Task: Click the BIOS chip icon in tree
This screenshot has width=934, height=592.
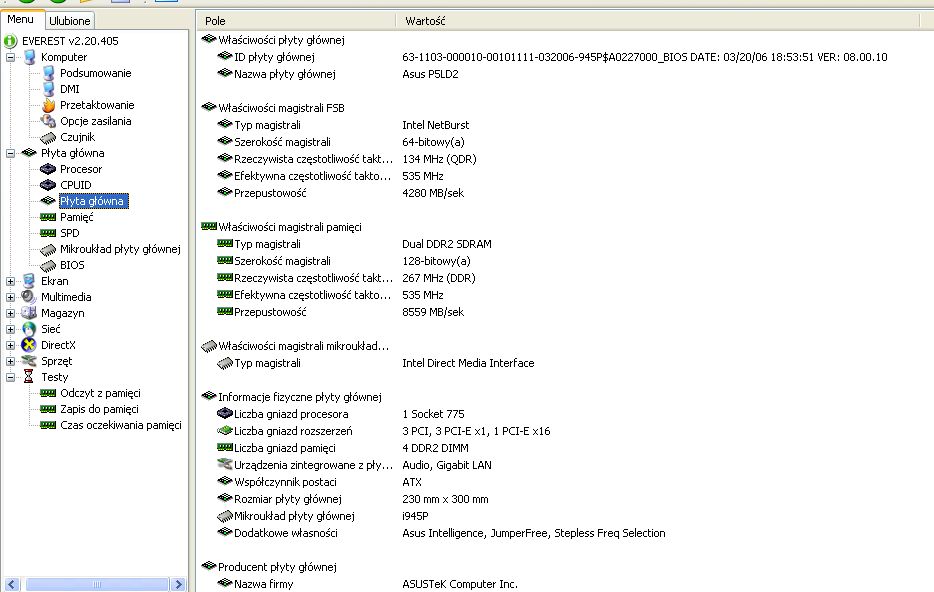Action: click(48, 266)
